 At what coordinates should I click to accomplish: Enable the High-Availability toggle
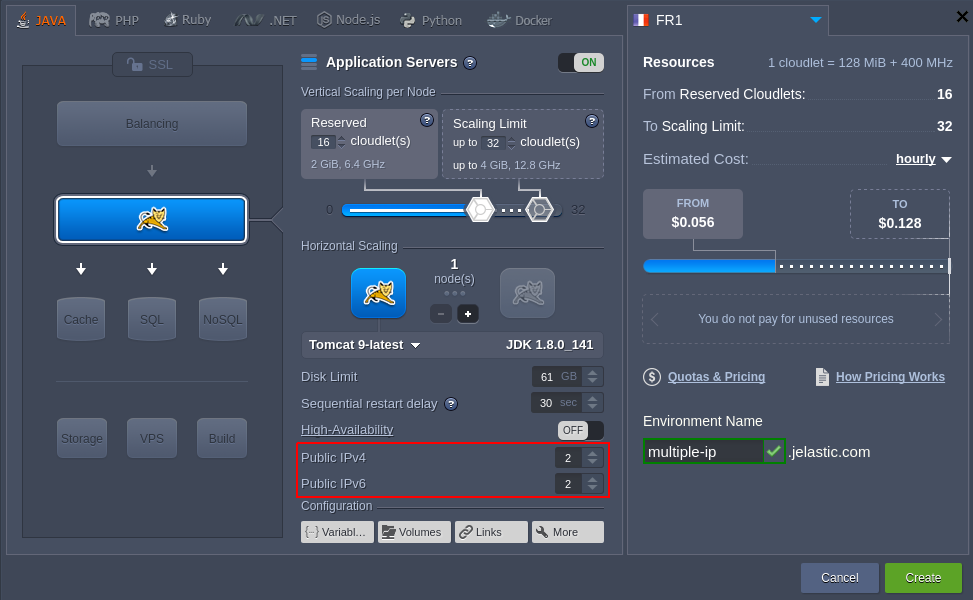581,430
